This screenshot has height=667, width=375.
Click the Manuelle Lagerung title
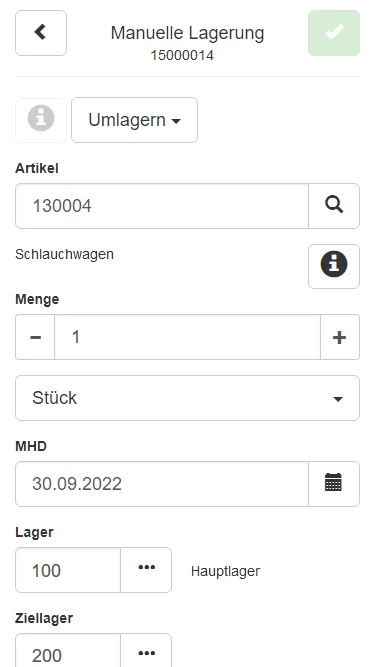point(188,33)
